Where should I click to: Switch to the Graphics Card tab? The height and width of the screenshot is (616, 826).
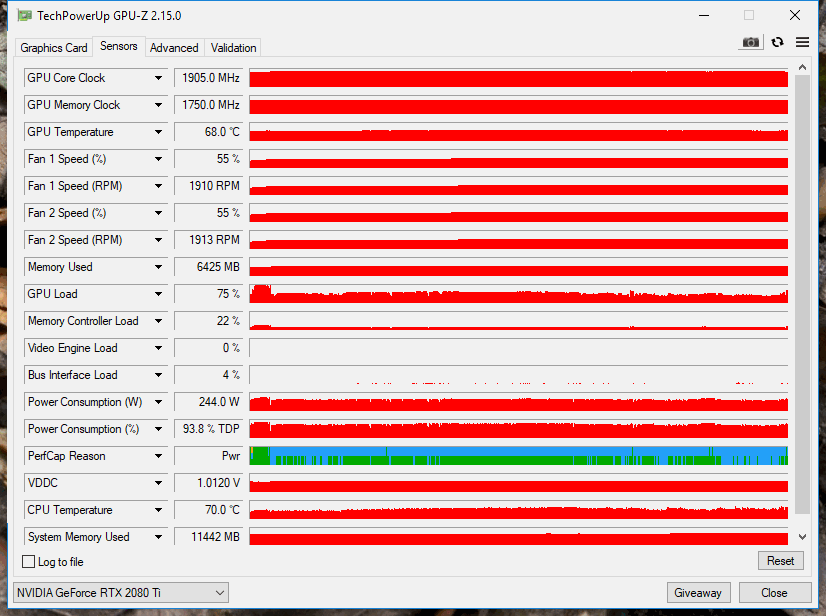tap(54, 47)
